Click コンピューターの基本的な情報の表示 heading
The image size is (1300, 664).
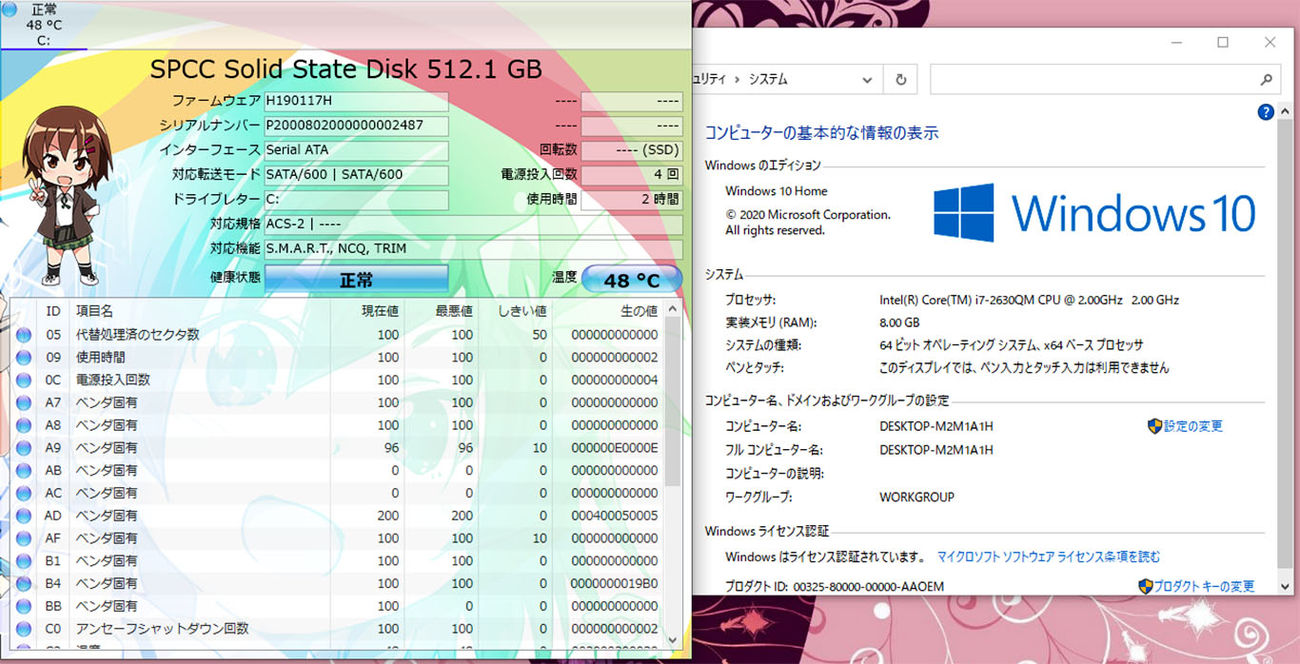coord(822,133)
